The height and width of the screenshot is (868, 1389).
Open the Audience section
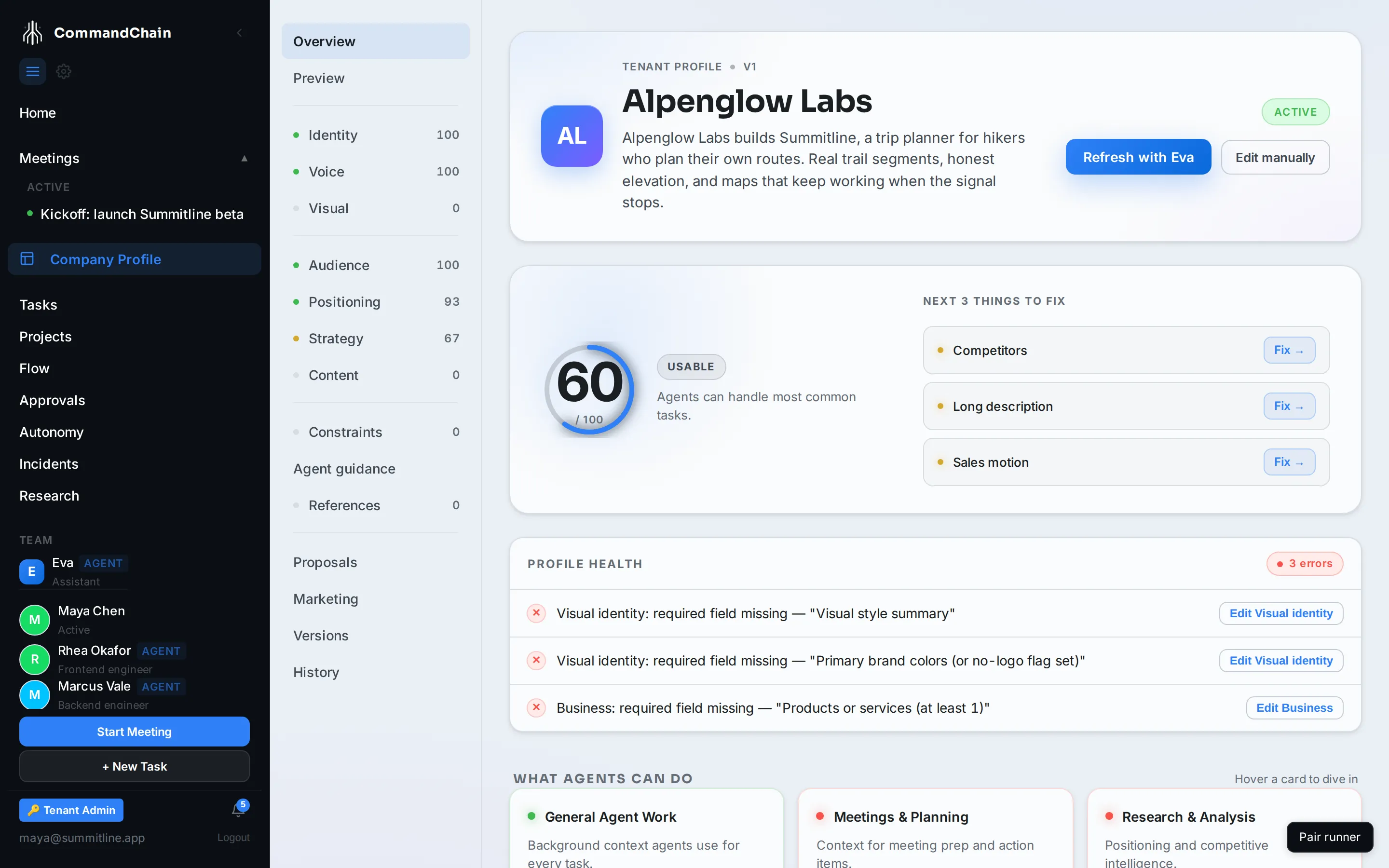point(375,265)
